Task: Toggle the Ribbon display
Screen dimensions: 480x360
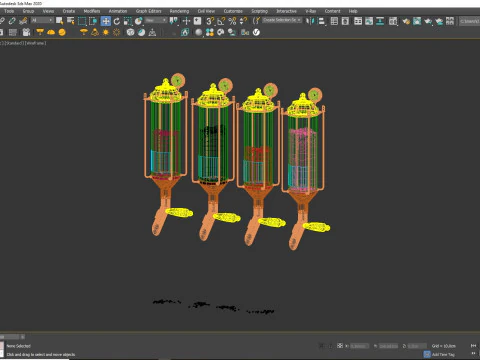Action: coord(358,21)
